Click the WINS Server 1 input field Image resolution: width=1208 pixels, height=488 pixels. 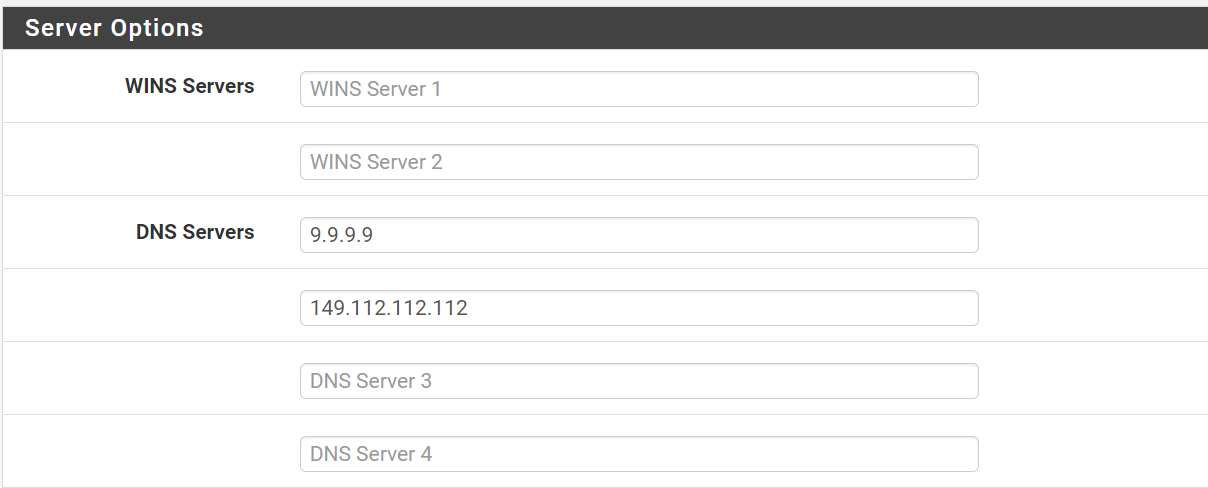pos(639,89)
